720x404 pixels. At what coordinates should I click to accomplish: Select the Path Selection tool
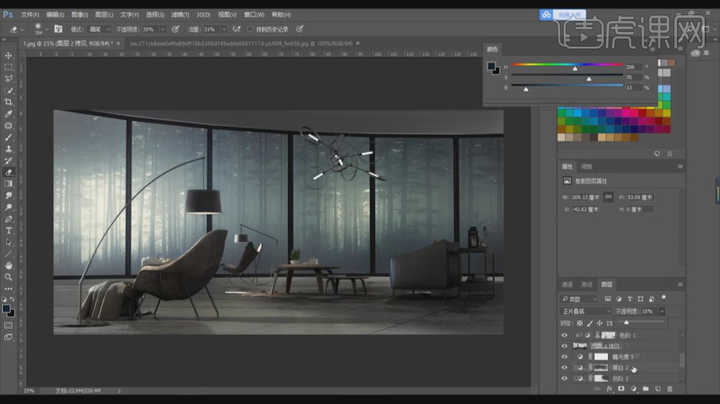pos(8,242)
